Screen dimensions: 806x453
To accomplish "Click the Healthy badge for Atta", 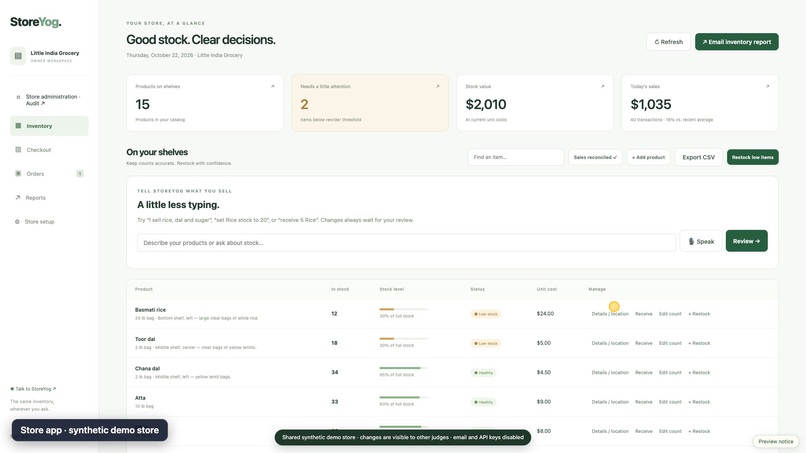I will (x=484, y=402).
